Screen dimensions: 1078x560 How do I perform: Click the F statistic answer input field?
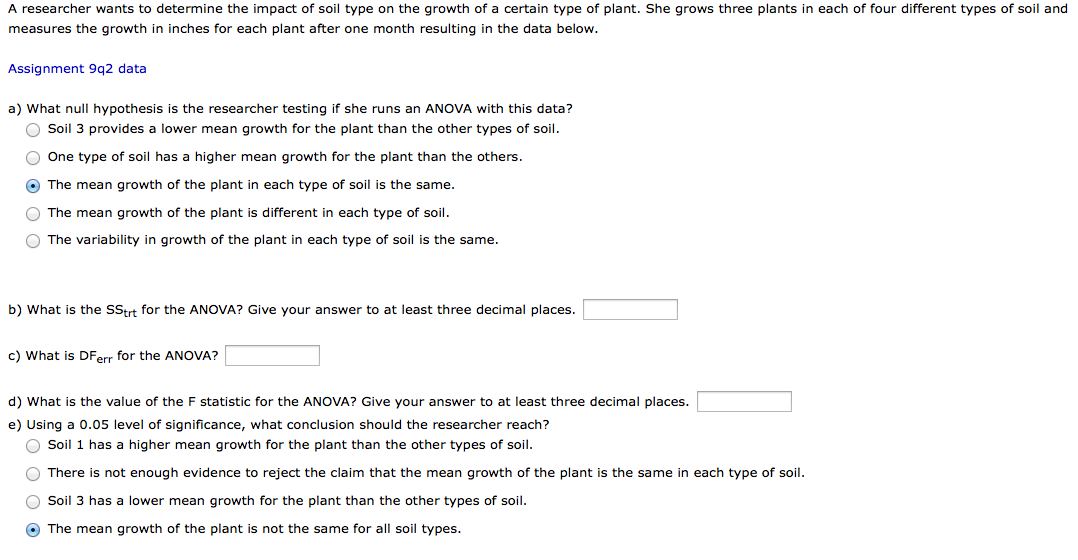(x=745, y=401)
